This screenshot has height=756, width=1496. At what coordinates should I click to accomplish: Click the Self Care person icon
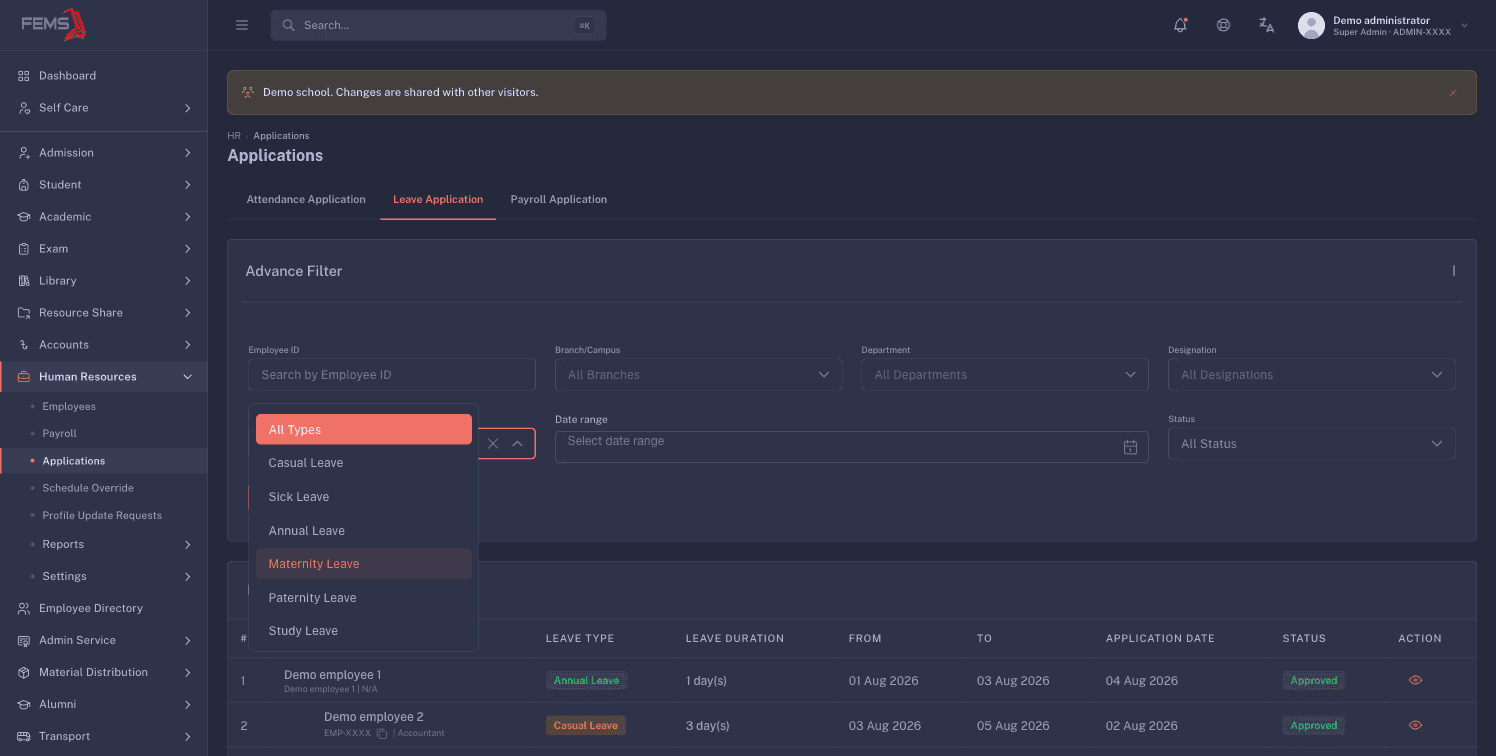[24, 108]
